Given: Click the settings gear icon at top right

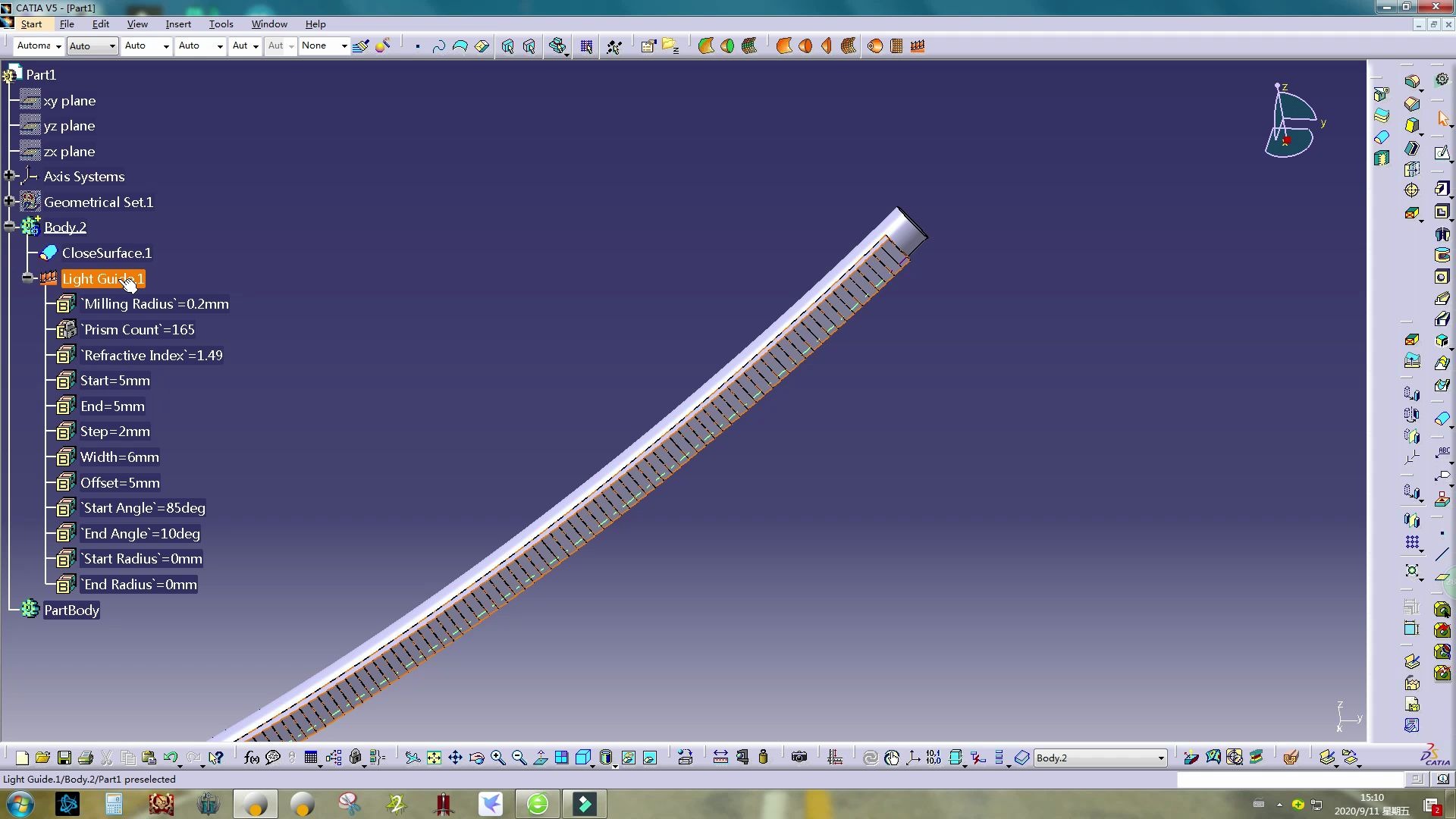Looking at the screenshot, I should (x=1442, y=79).
